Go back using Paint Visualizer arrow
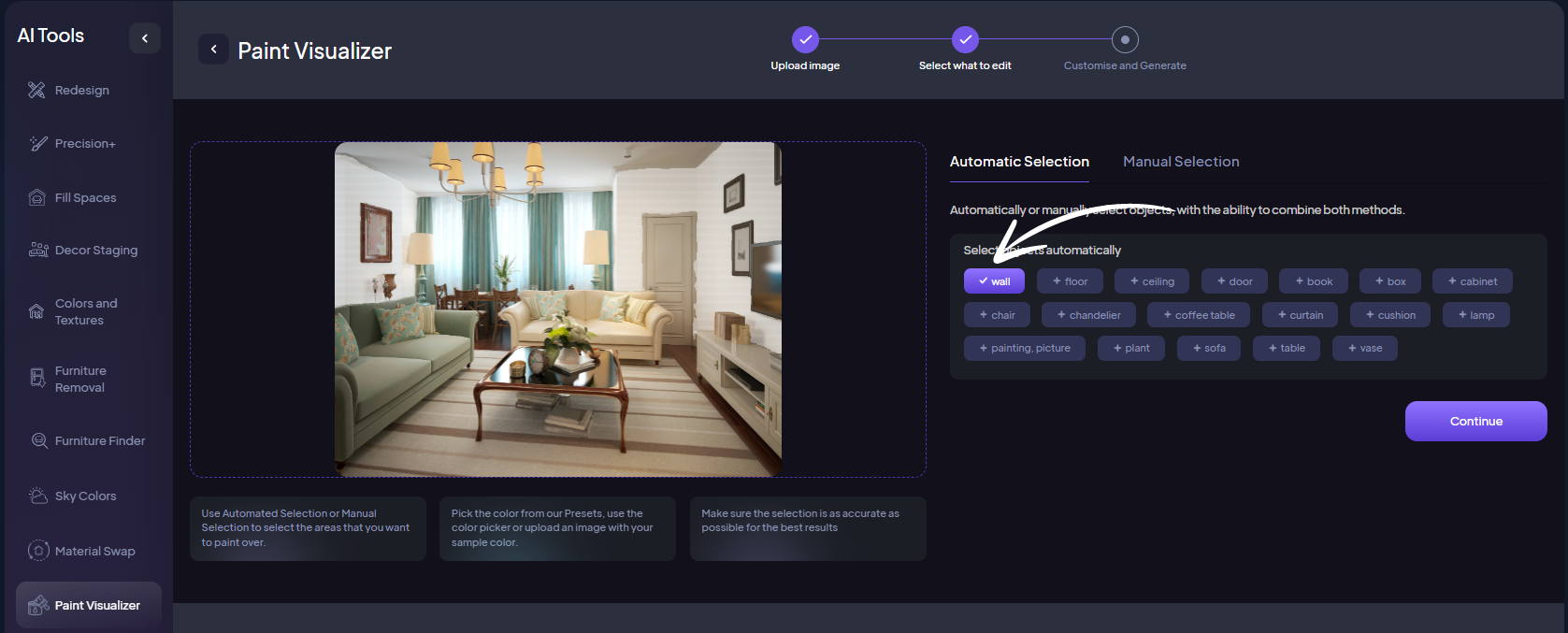 tap(213, 50)
